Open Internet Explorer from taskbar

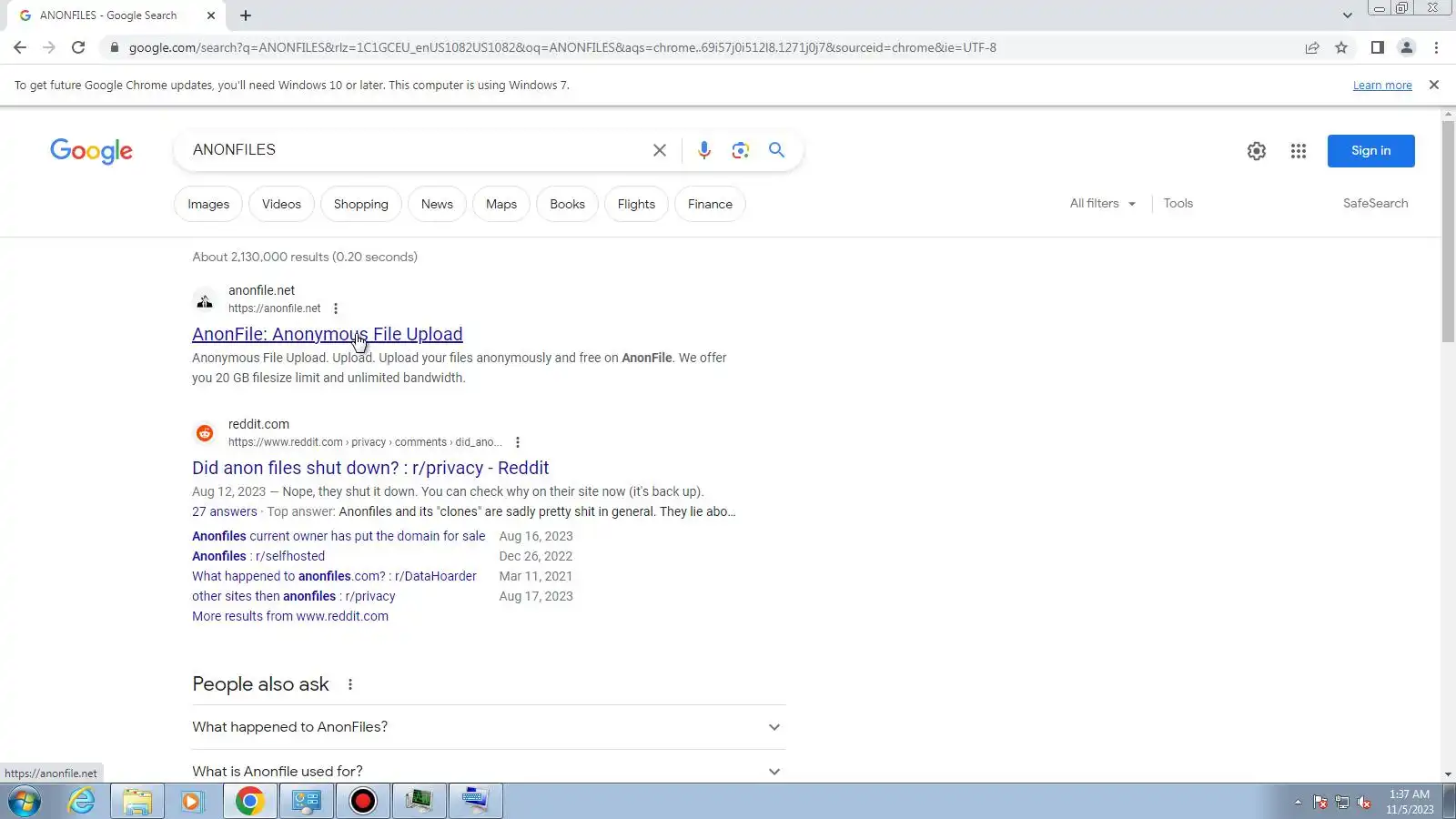click(82, 802)
